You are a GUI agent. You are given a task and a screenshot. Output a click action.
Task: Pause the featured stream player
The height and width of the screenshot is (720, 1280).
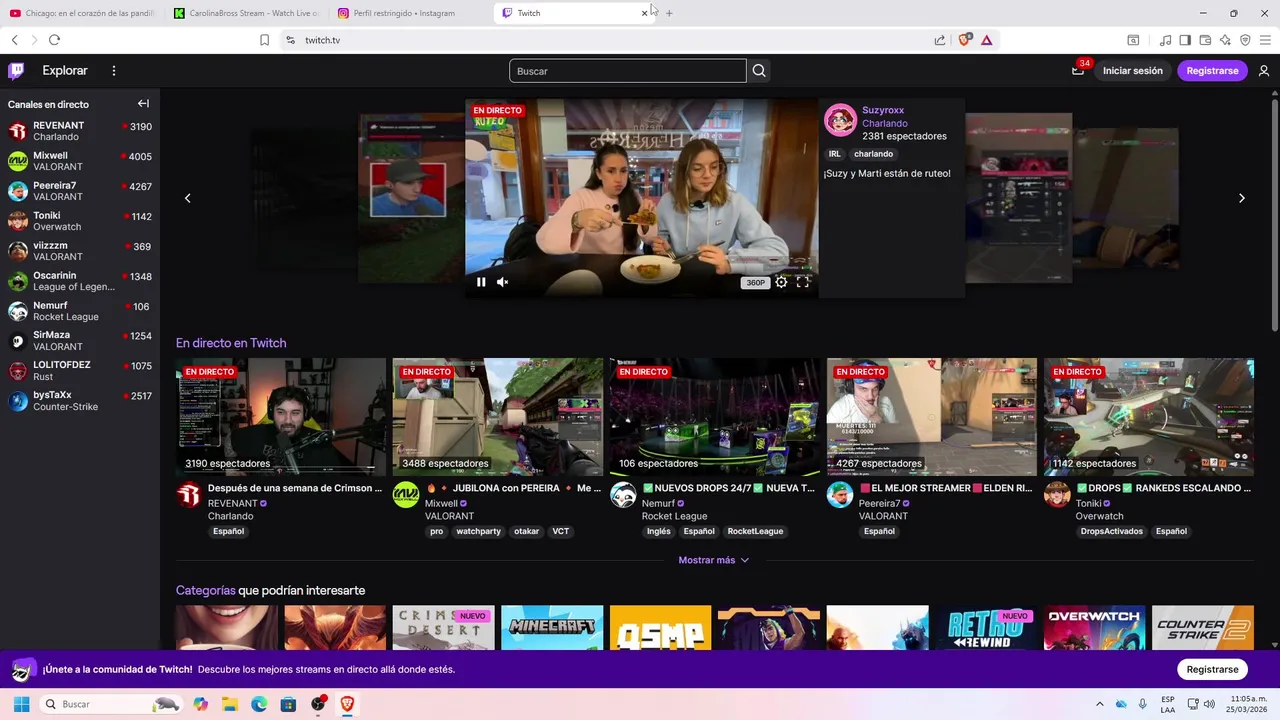click(481, 282)
